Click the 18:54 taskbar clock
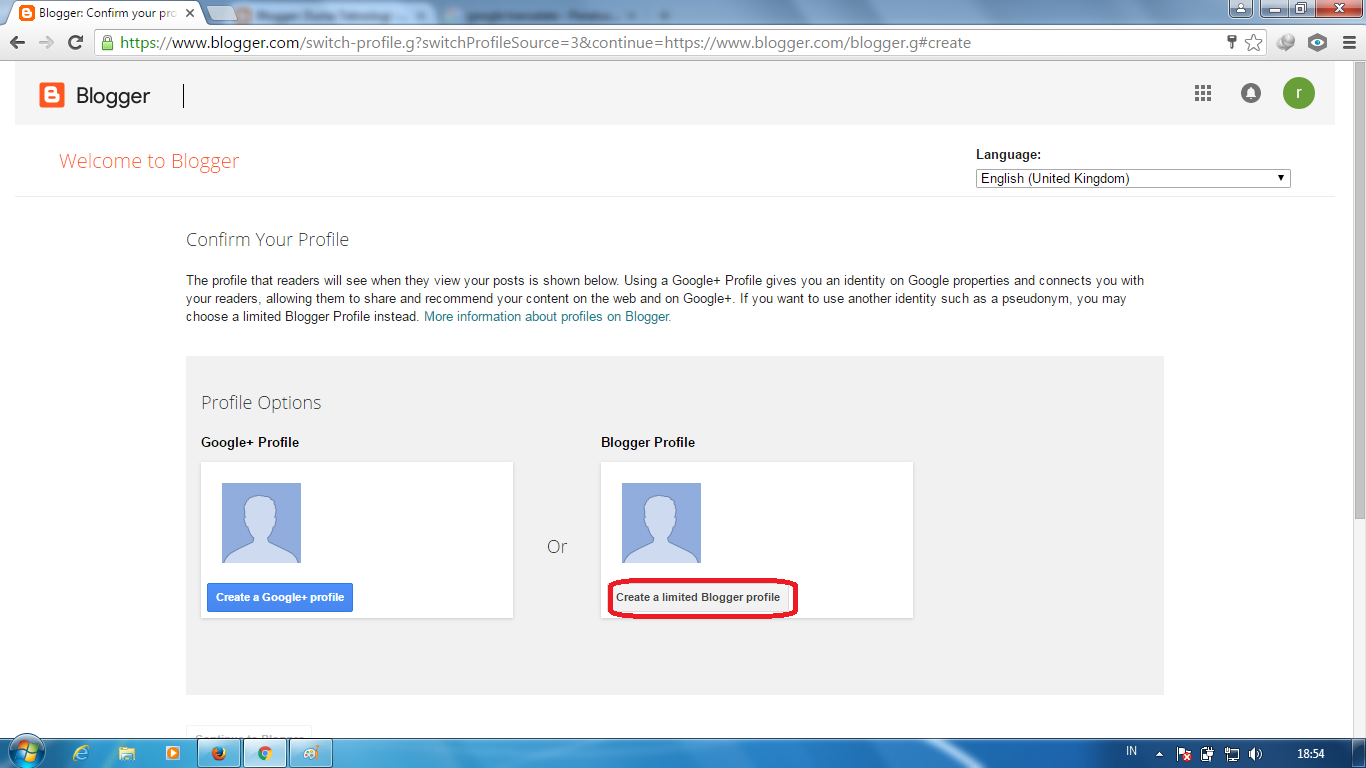The height and width of the screenshot is (768, 1366). click(x=1310, y=754)
